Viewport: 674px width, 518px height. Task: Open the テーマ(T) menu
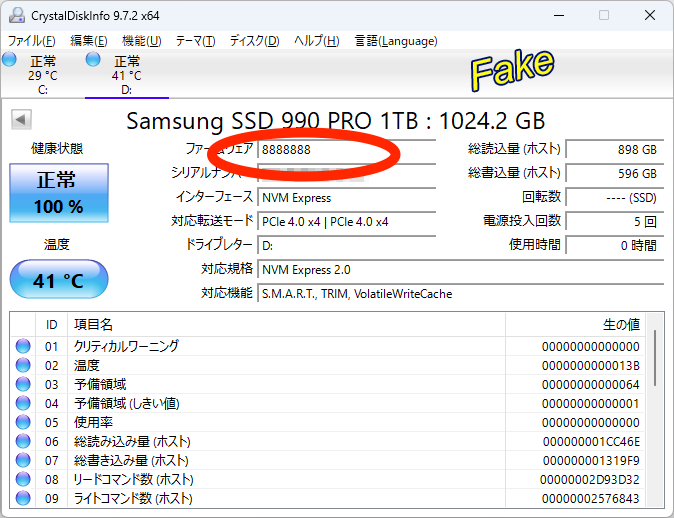point(195,41)
